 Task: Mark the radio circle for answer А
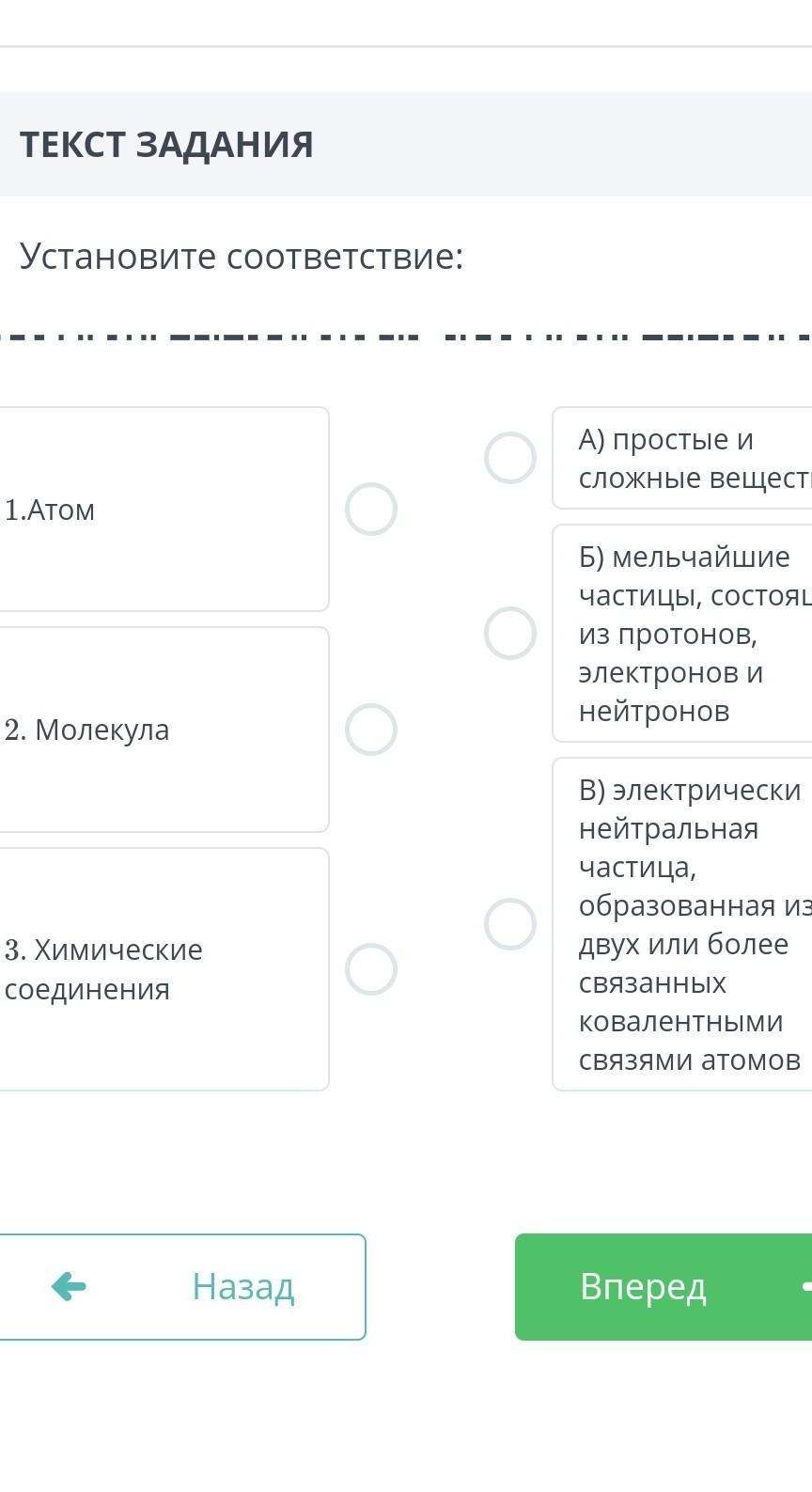pos(510,458)
